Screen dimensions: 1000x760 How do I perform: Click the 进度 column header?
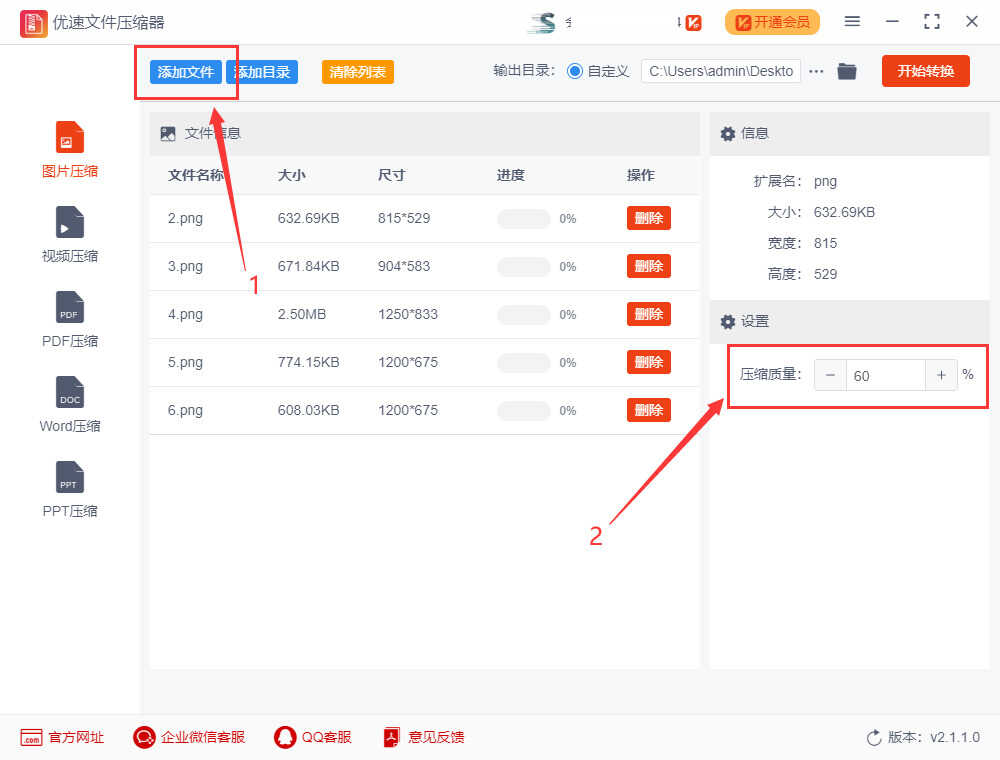pyautogui.click(x=511, y=175)
